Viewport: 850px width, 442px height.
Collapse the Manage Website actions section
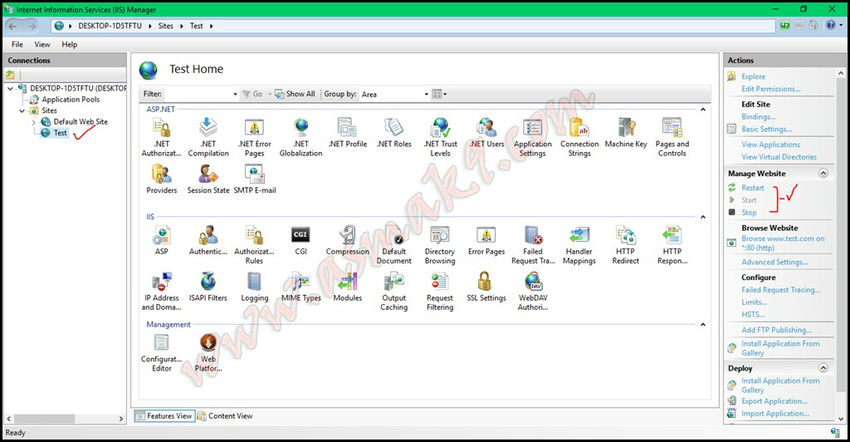pos(823,174)
